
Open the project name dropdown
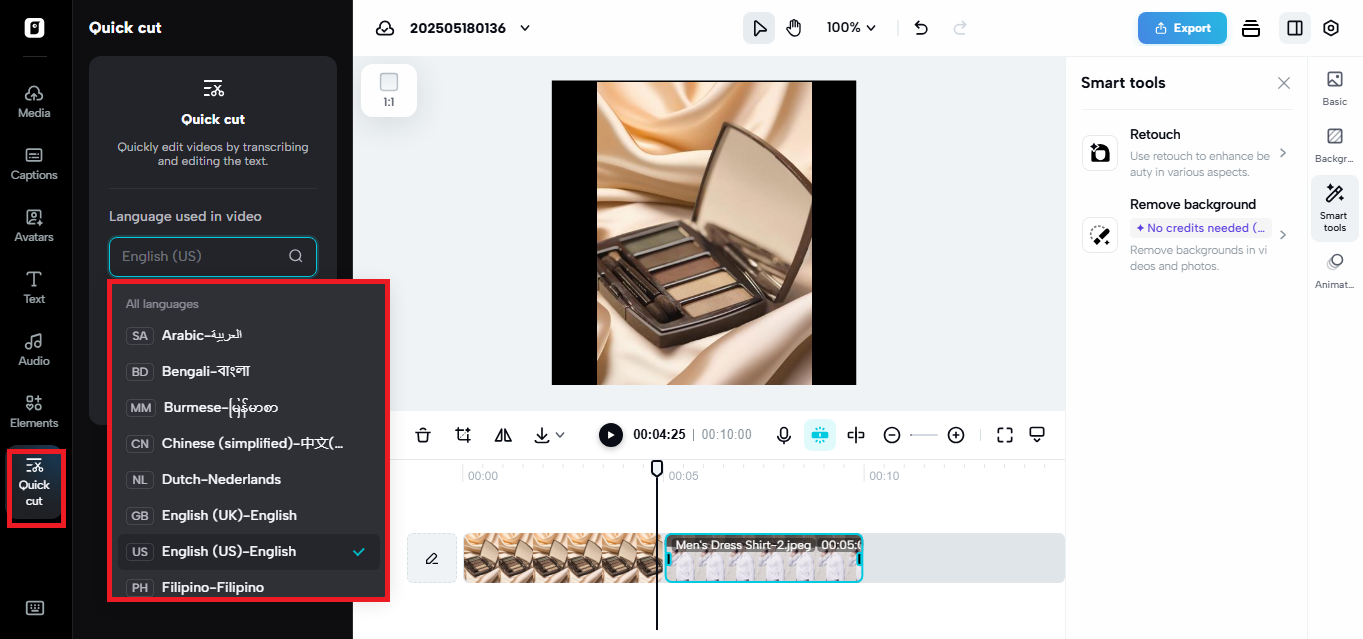coord(524,28)
